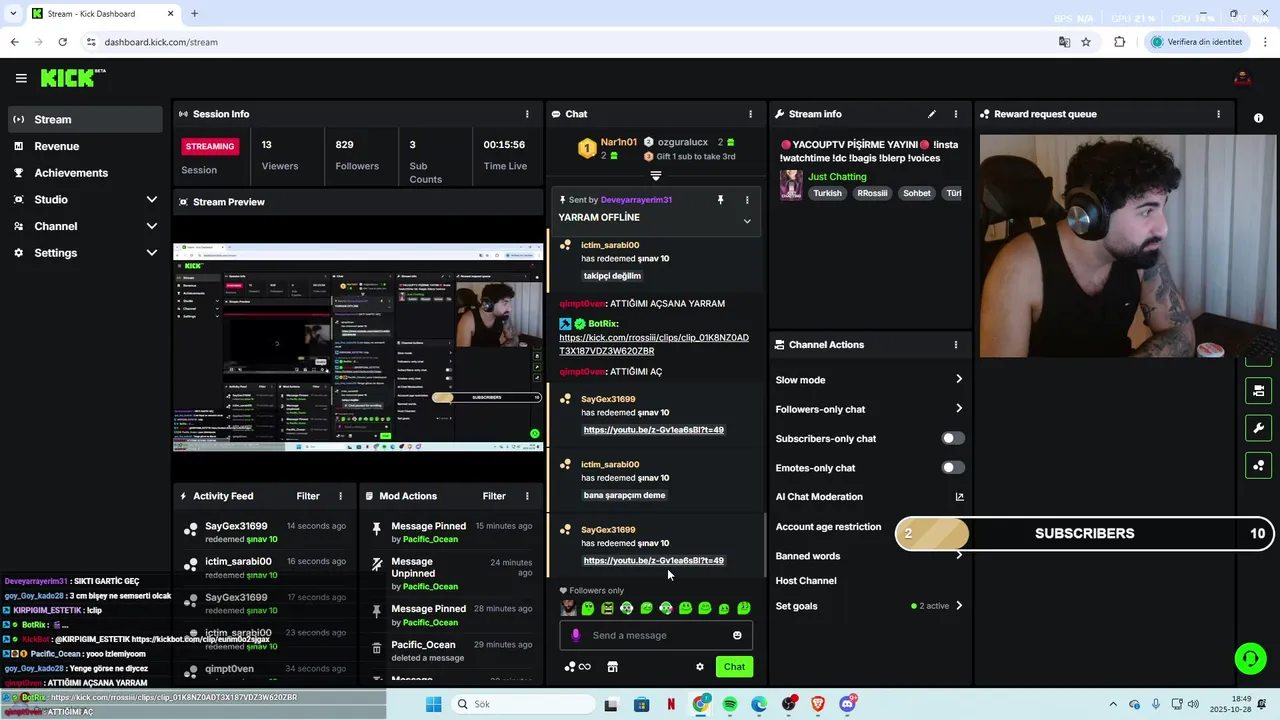
Task: Open the shop icon below chat input
Action: (x=612, y=667)
